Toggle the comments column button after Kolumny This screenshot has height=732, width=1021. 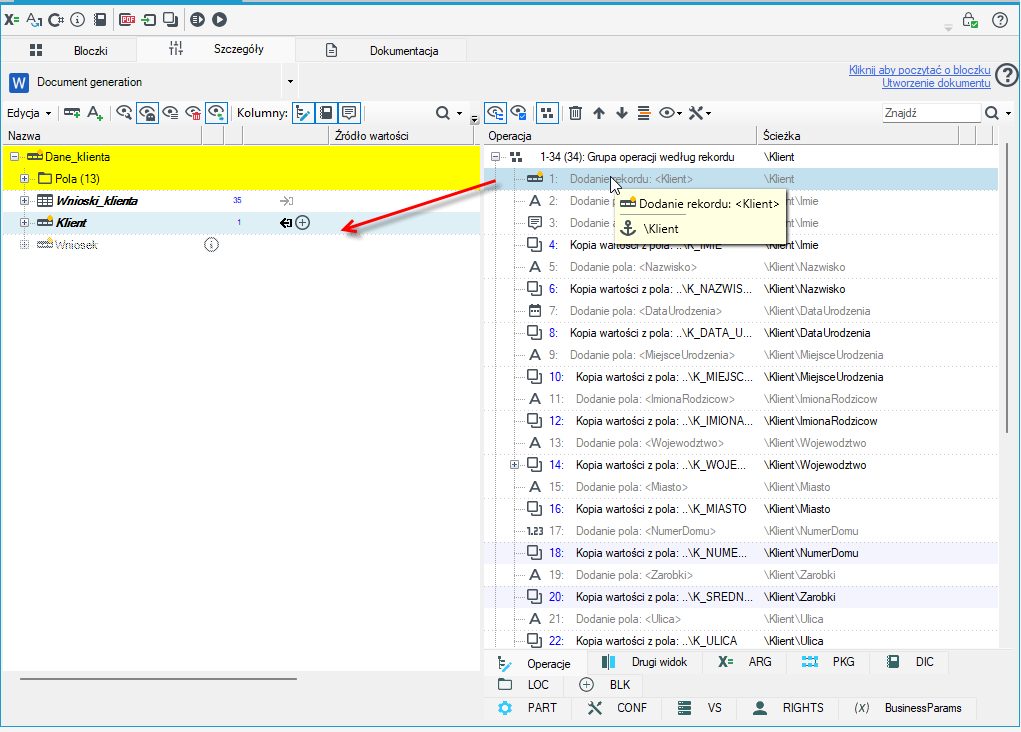[x=350, y=113]
